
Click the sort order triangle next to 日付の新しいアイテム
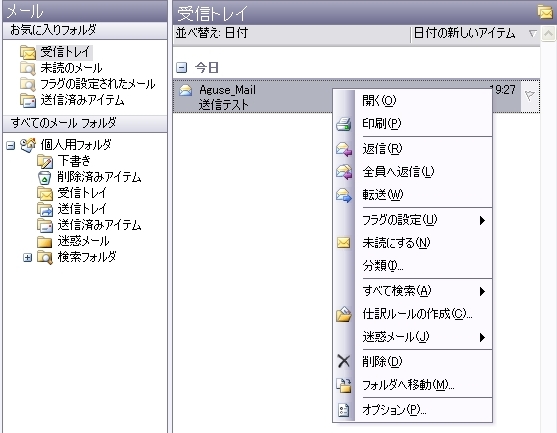pos(532,34)
